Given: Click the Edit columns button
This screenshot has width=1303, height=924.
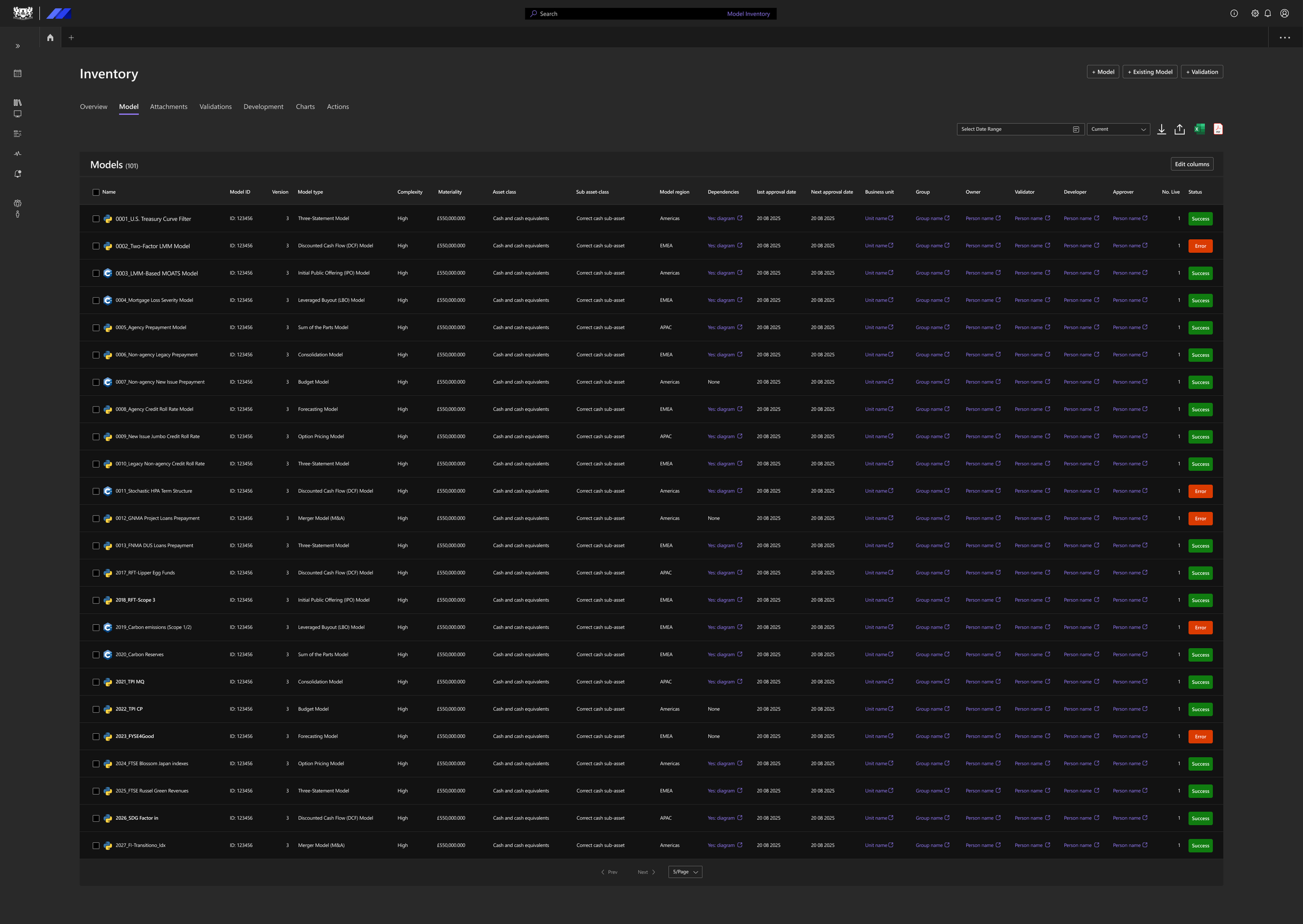Looking at the screenshot, I should click(x=1192, y=164).
